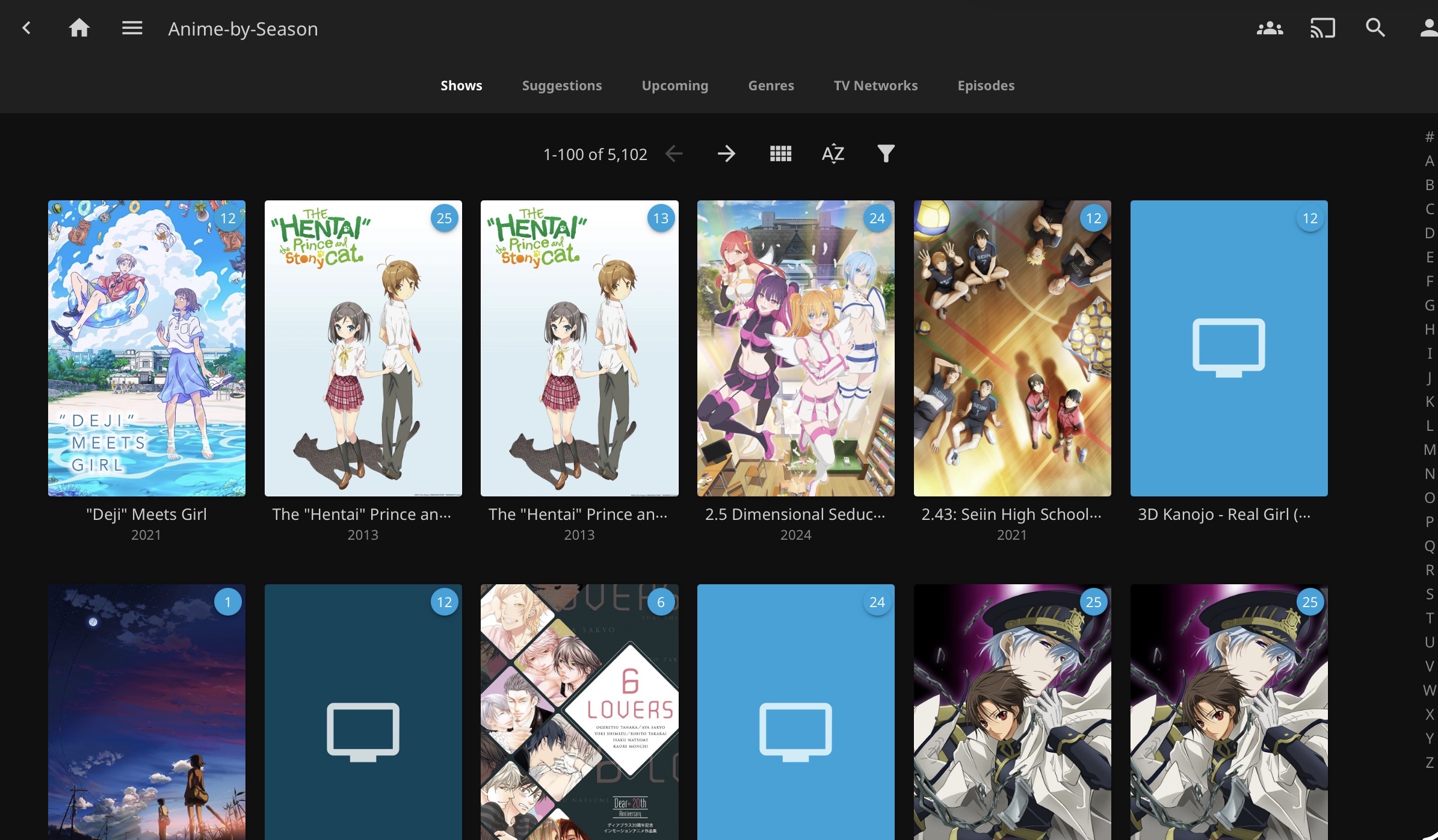This screenshot has width=1438, height=840.
Task: Open the Episodes tab
Action: point(986,85)
